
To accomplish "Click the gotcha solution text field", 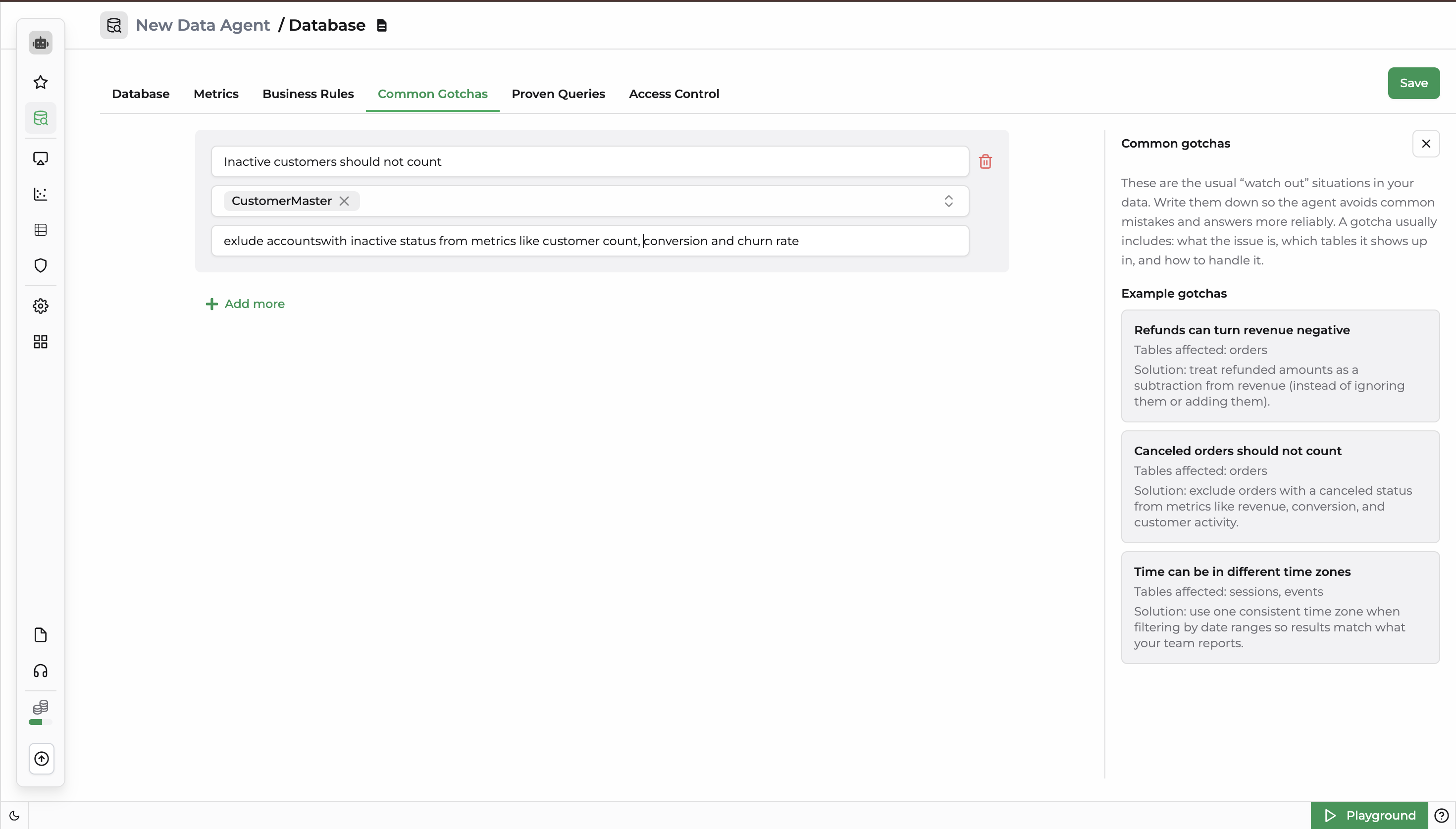I will tap(590, 241).
